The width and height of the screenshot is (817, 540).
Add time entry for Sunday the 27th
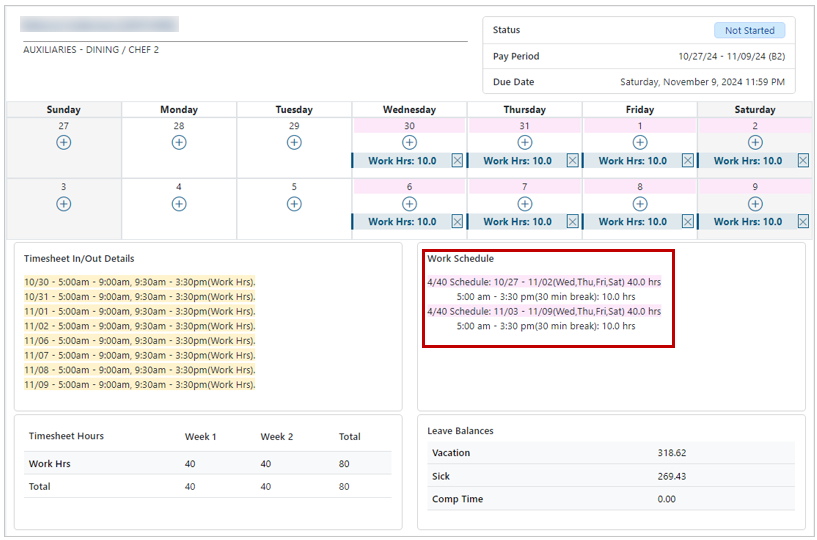(64, 142)
